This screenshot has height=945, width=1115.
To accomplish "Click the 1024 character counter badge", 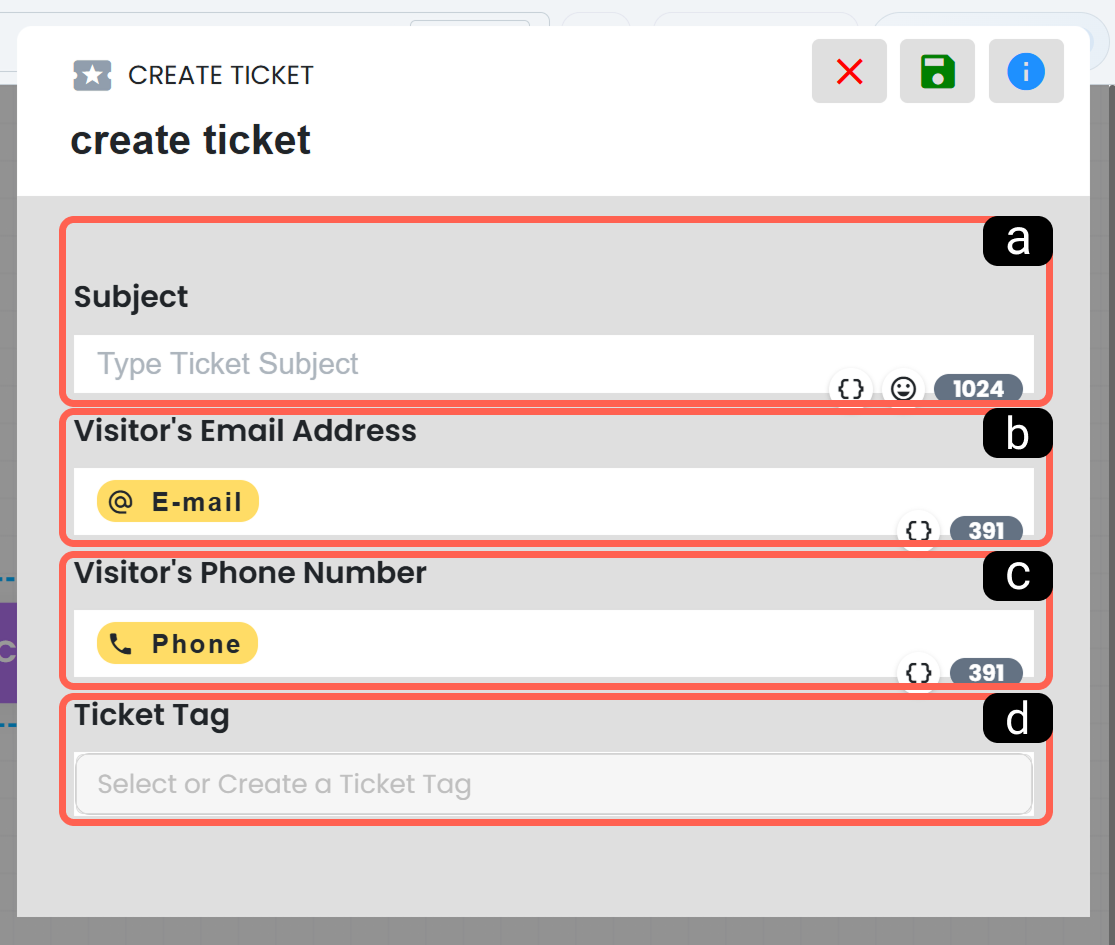I will 978,389.
